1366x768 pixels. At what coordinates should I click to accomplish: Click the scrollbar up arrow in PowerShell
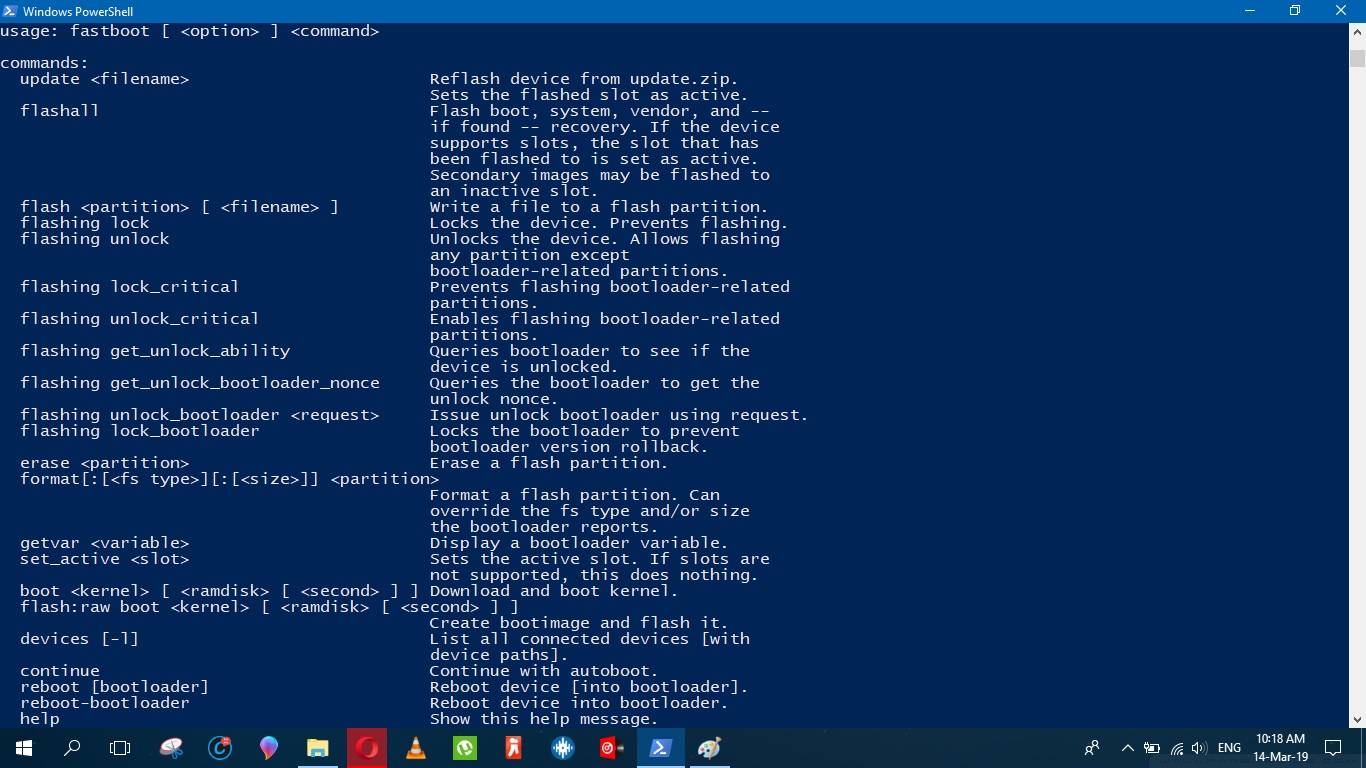1356,32
